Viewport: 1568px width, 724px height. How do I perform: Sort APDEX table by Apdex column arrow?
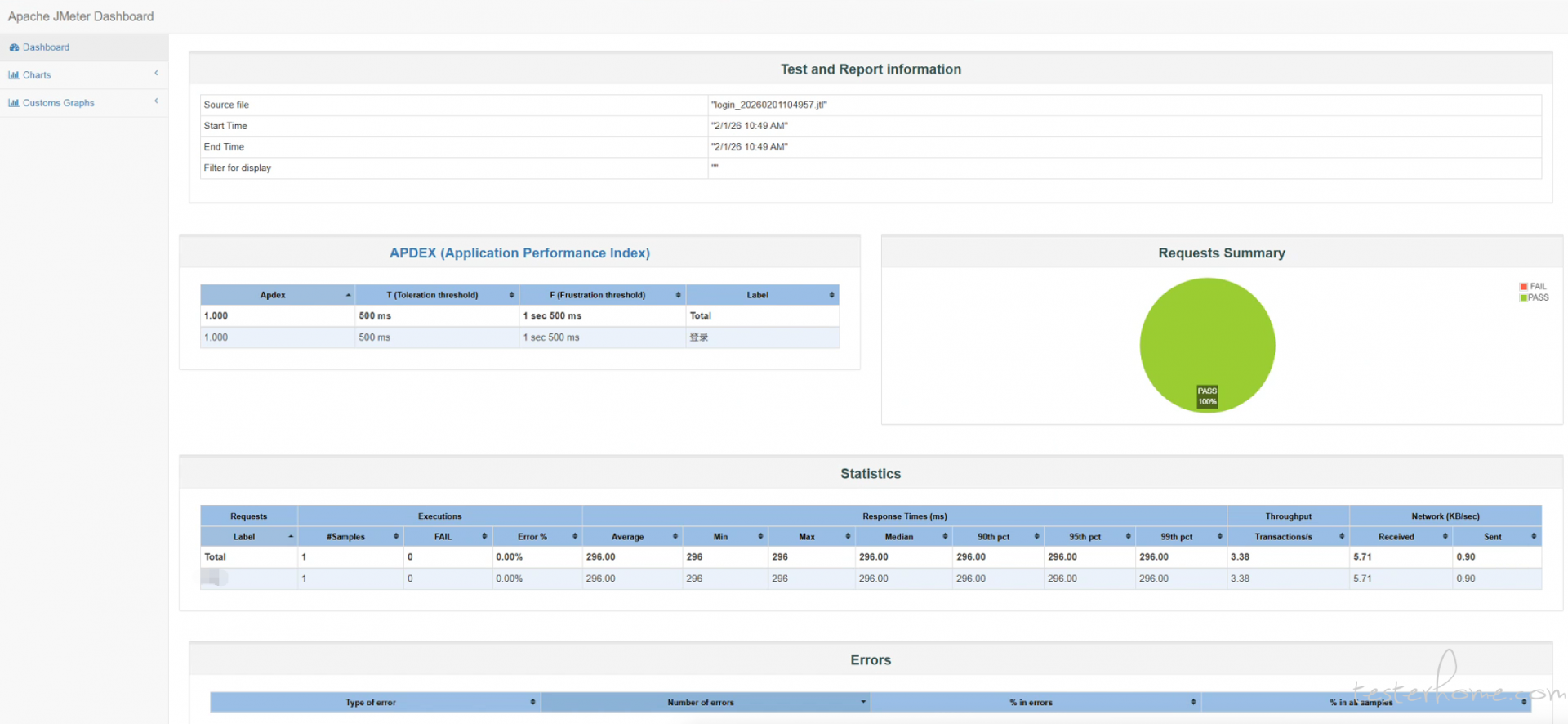point(349,295)
